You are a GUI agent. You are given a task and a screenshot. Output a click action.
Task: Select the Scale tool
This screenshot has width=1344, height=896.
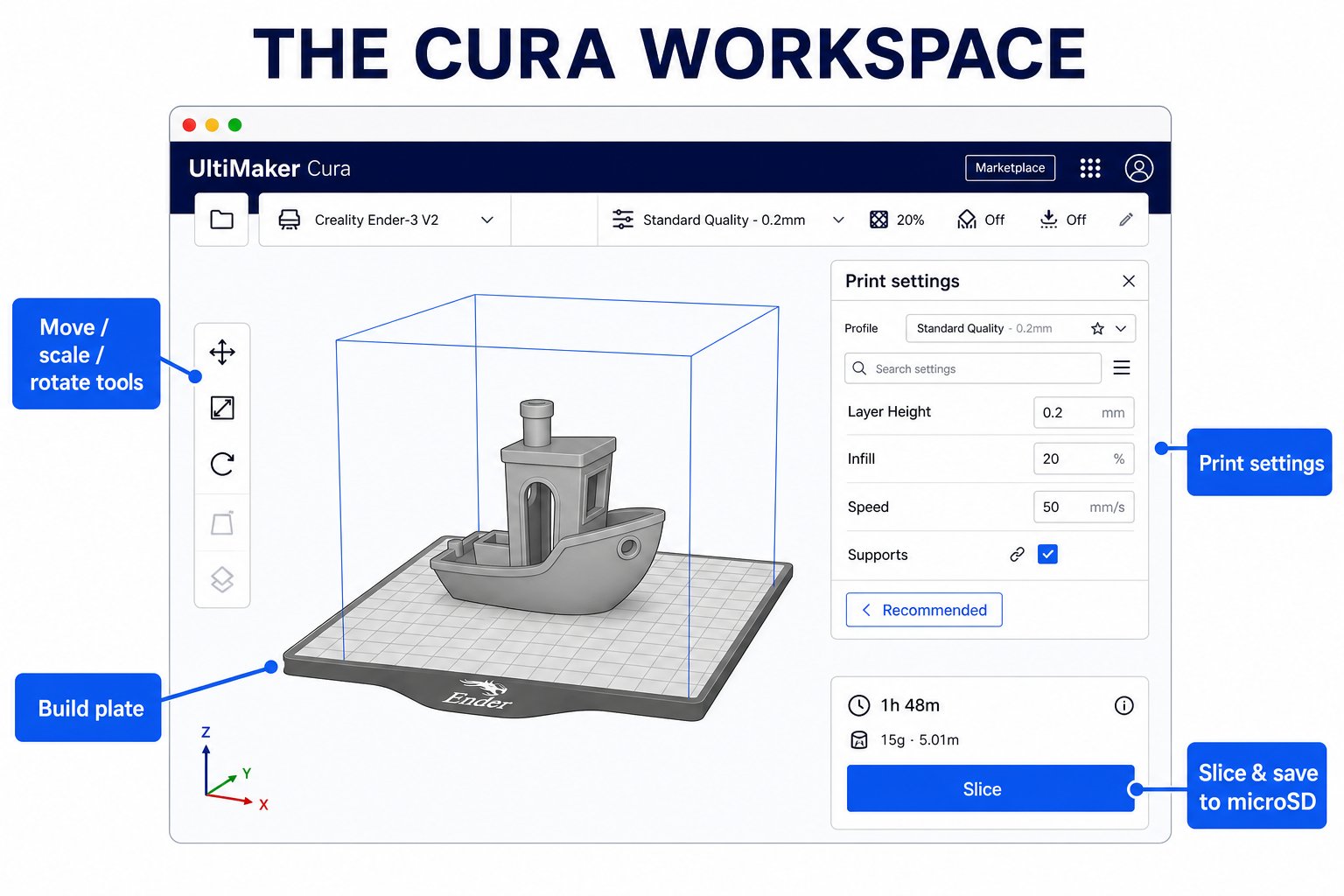tap(222, 408)
